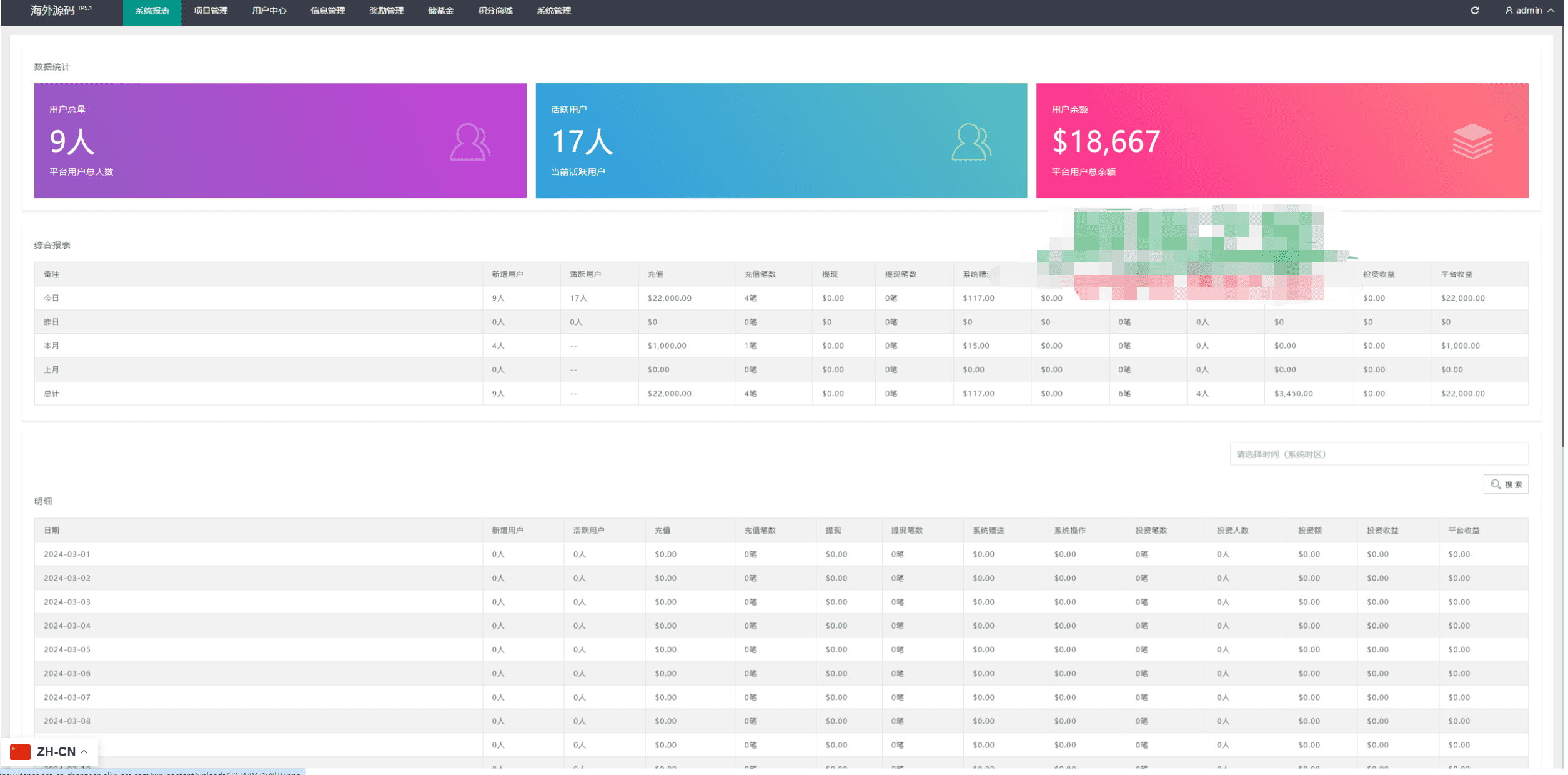Click the refresh icon in top bar

[x=1474, y=11]
